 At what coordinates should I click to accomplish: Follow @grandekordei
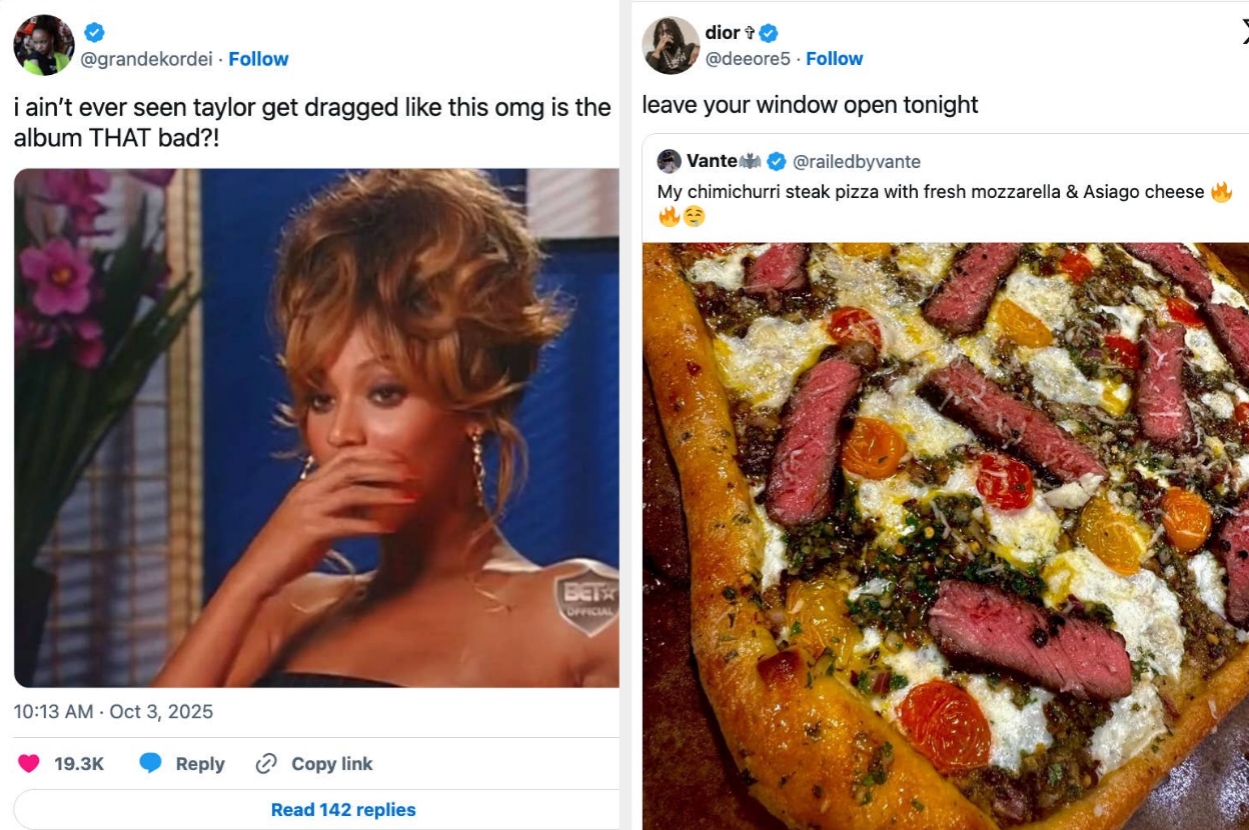(x=259, y=58)
